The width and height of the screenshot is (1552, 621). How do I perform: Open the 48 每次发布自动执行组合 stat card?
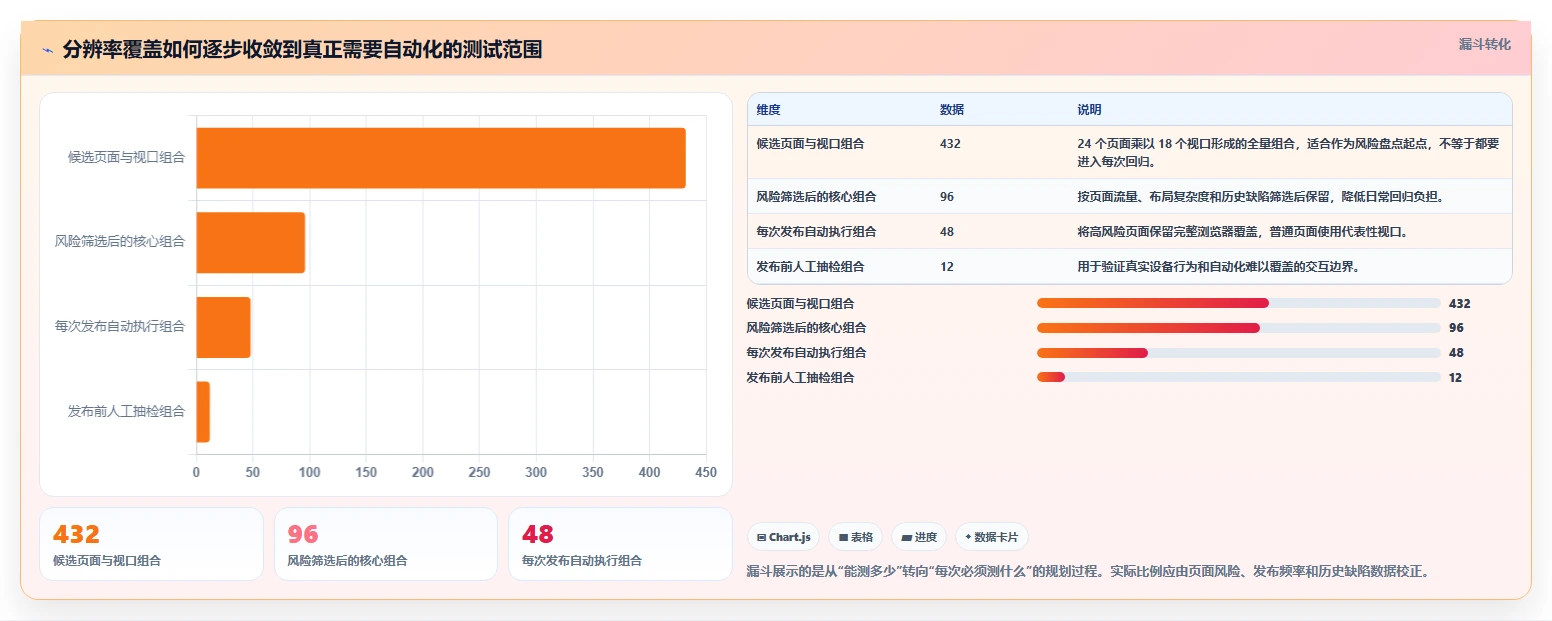point(620,544)
